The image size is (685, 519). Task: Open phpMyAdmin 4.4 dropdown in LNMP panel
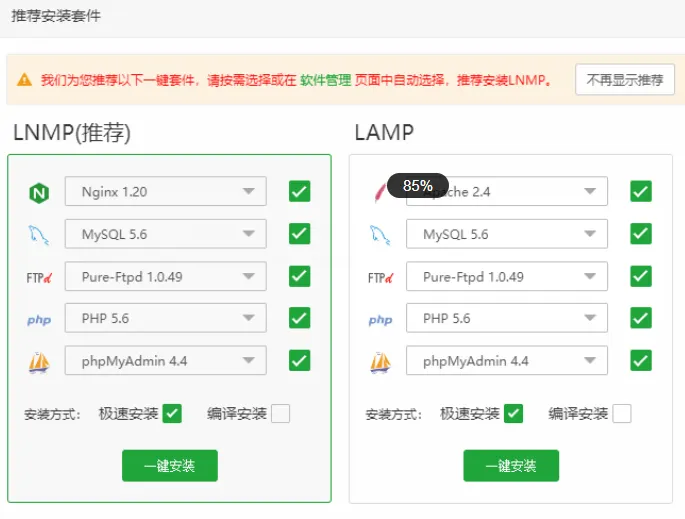coord(166,360)
